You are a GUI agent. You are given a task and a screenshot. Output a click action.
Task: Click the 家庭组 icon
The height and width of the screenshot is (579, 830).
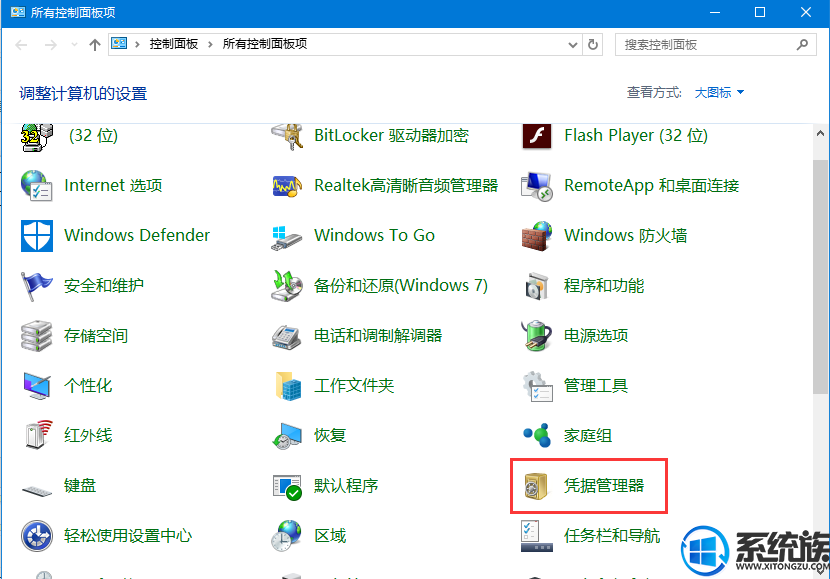pos(537,435)
